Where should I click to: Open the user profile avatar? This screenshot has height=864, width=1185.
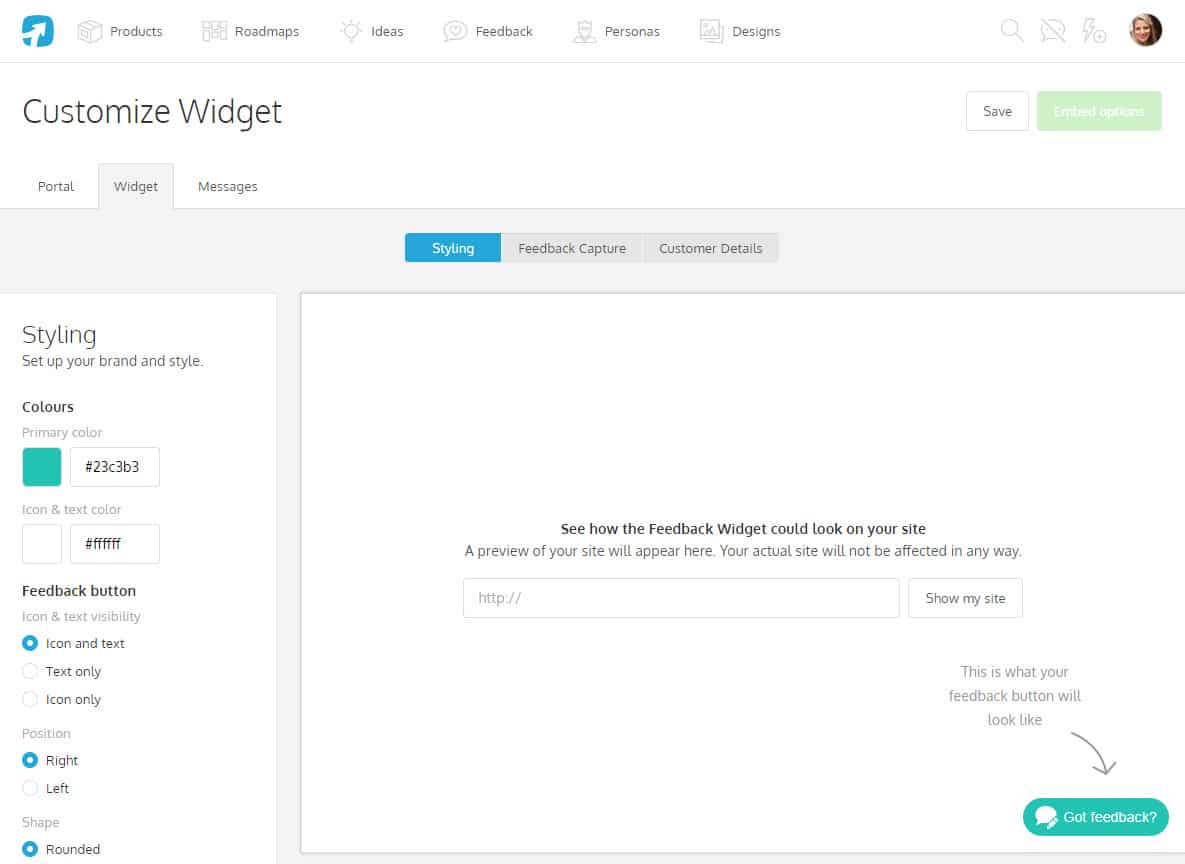click(x=1146, y=30)
